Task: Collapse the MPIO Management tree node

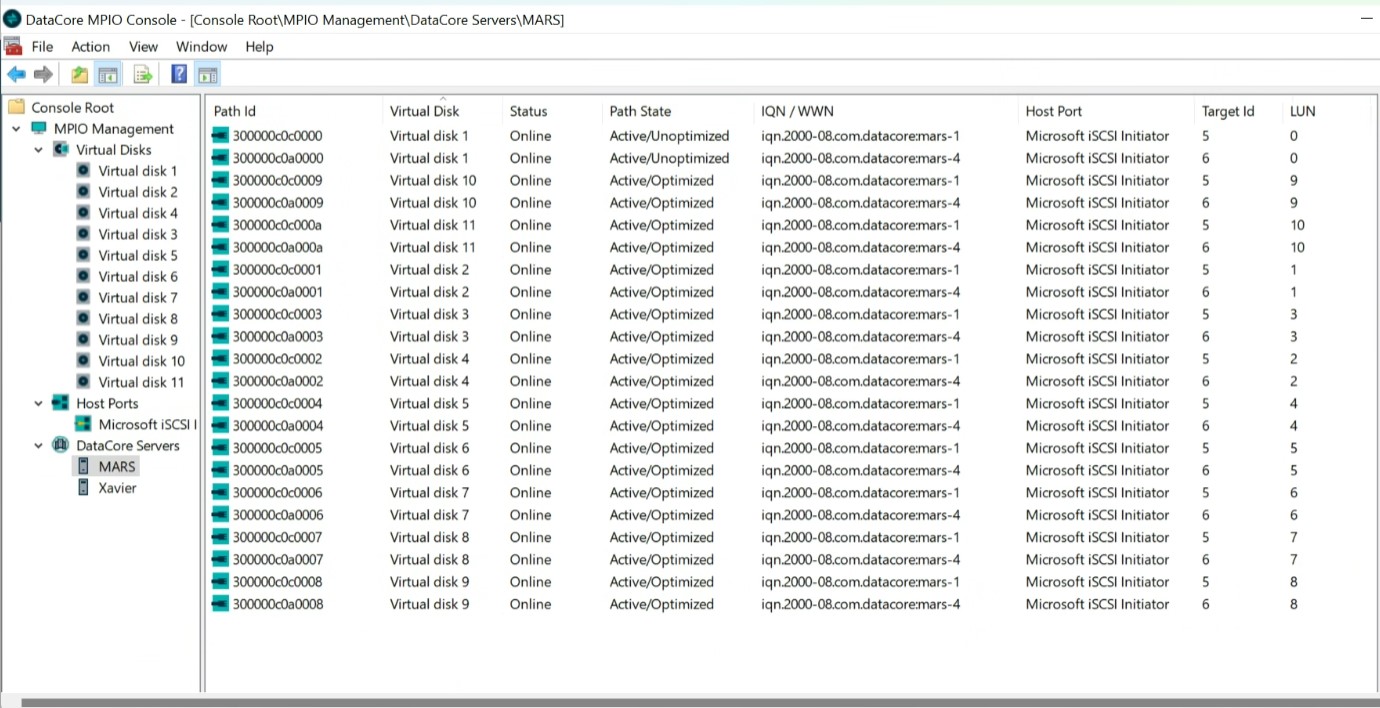Action: [16, 129]
